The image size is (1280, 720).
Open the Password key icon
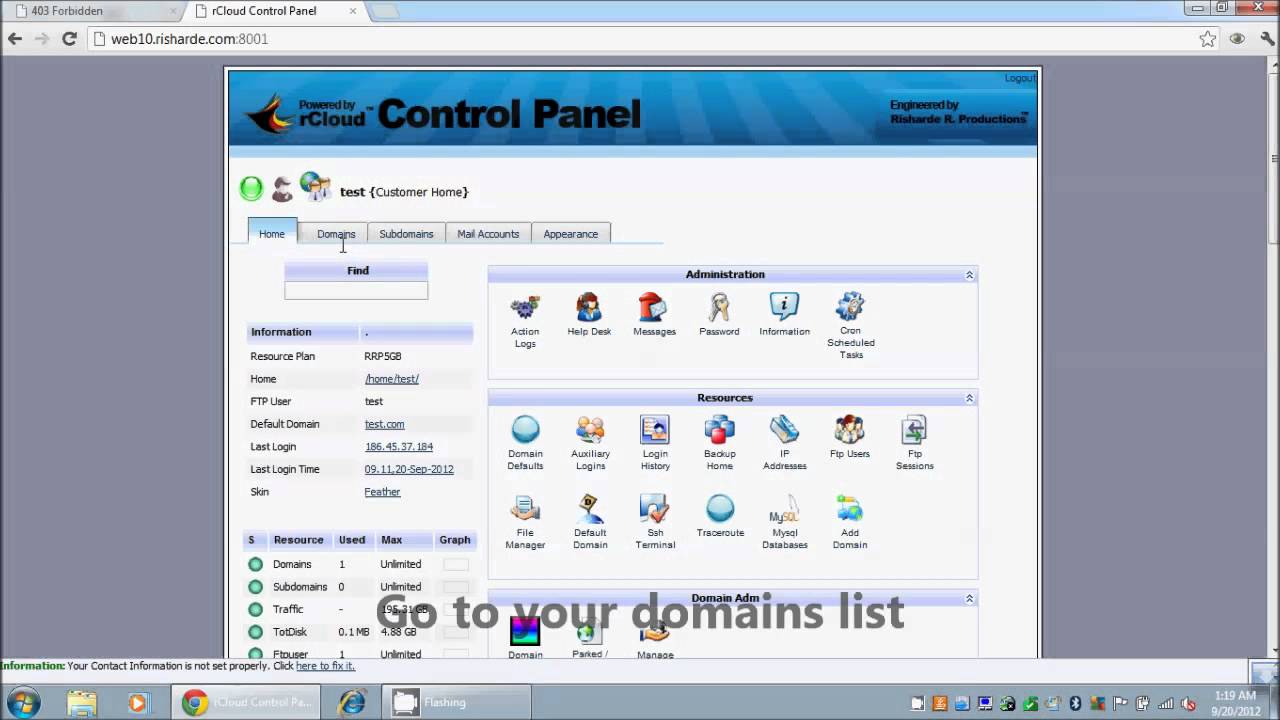point(719,308)
